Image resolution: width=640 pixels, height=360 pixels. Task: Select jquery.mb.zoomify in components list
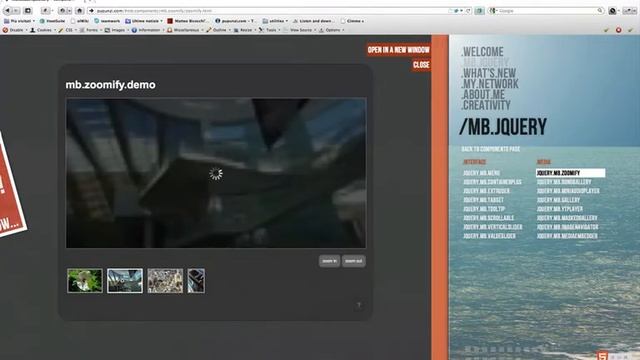click(570, 173)
